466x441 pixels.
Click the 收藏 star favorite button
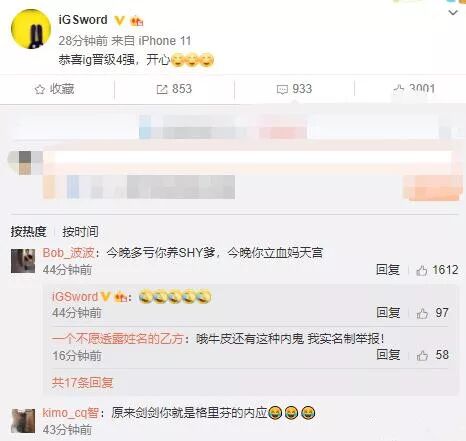(54, 89)
